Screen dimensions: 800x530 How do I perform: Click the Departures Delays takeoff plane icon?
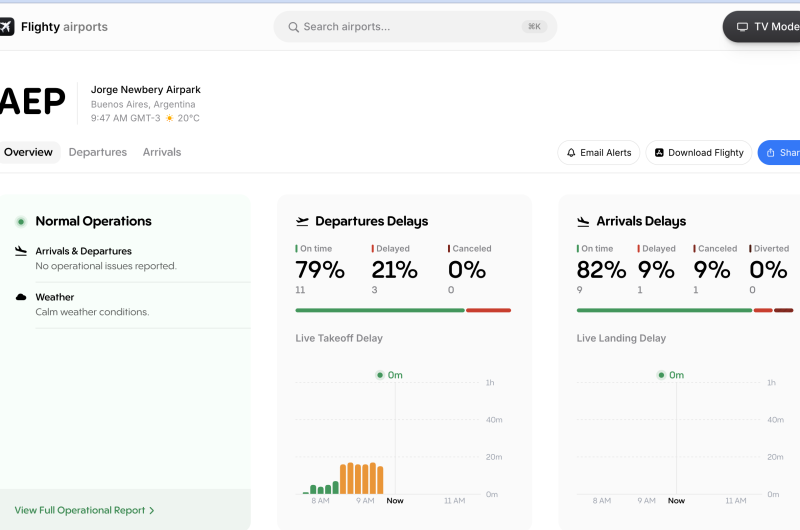pyautogui.click(x=302, y=222)
